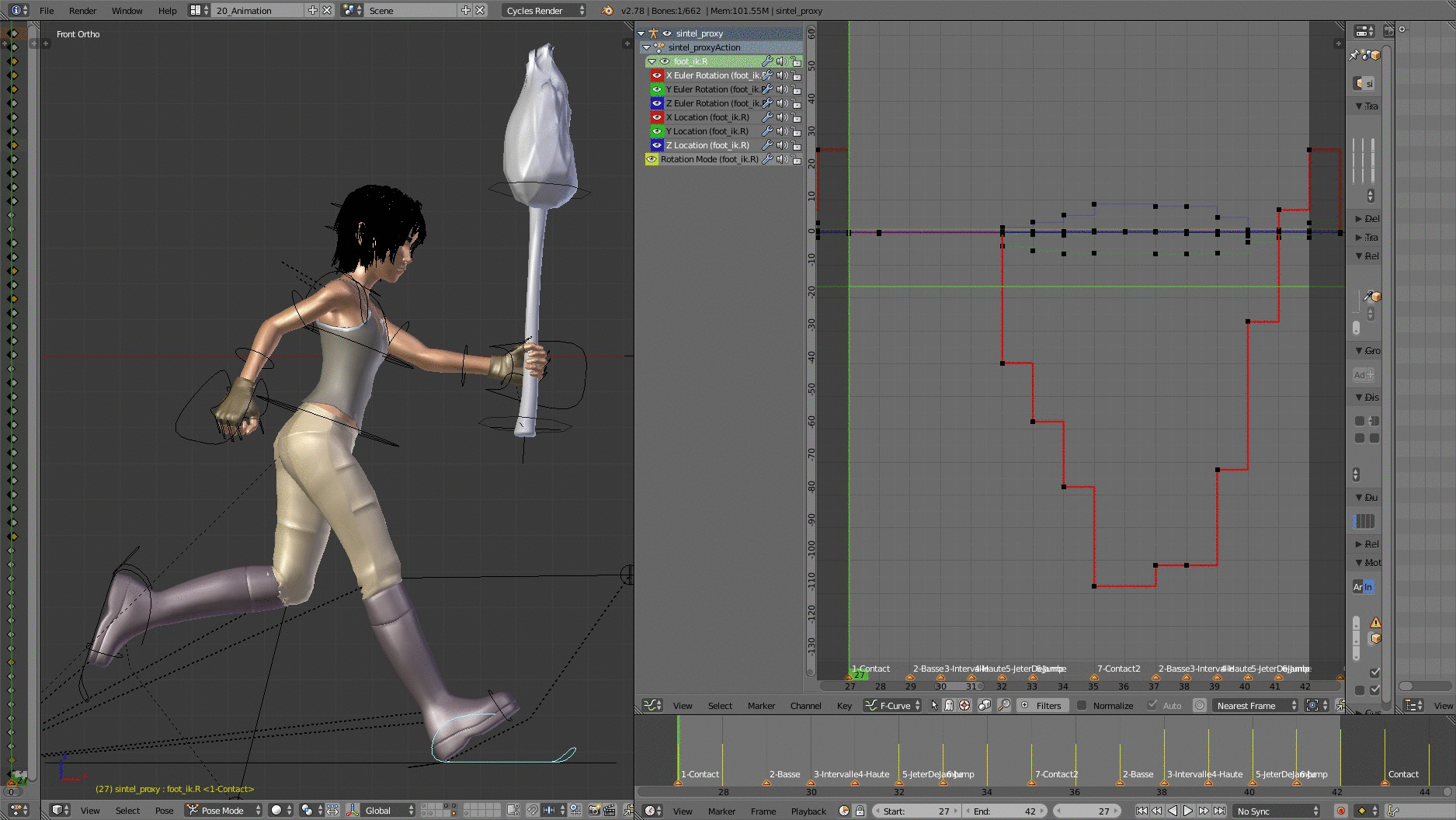
Task: Click the graph editor type icon
Action: (652, 705)
